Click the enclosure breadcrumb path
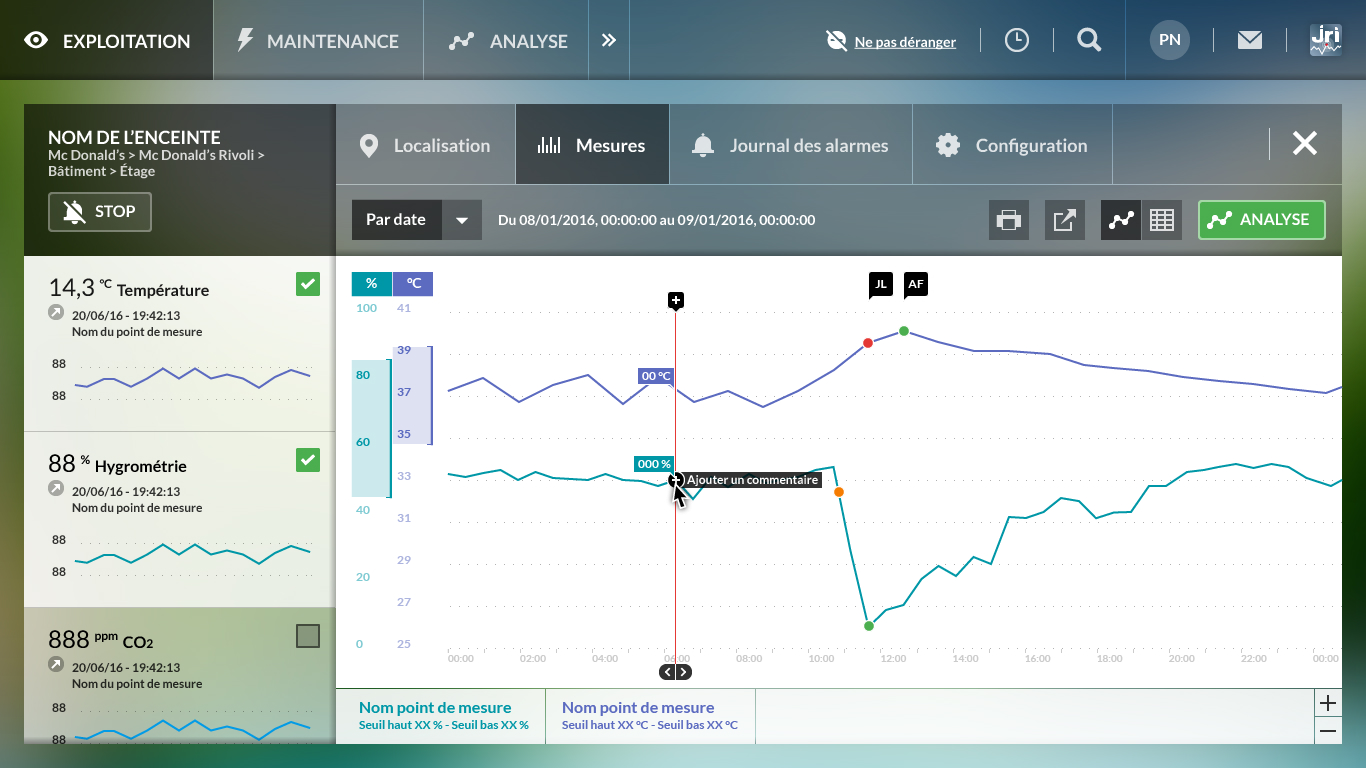Image resolution: width=1366 pixels, height=768 pixels. 156,163
